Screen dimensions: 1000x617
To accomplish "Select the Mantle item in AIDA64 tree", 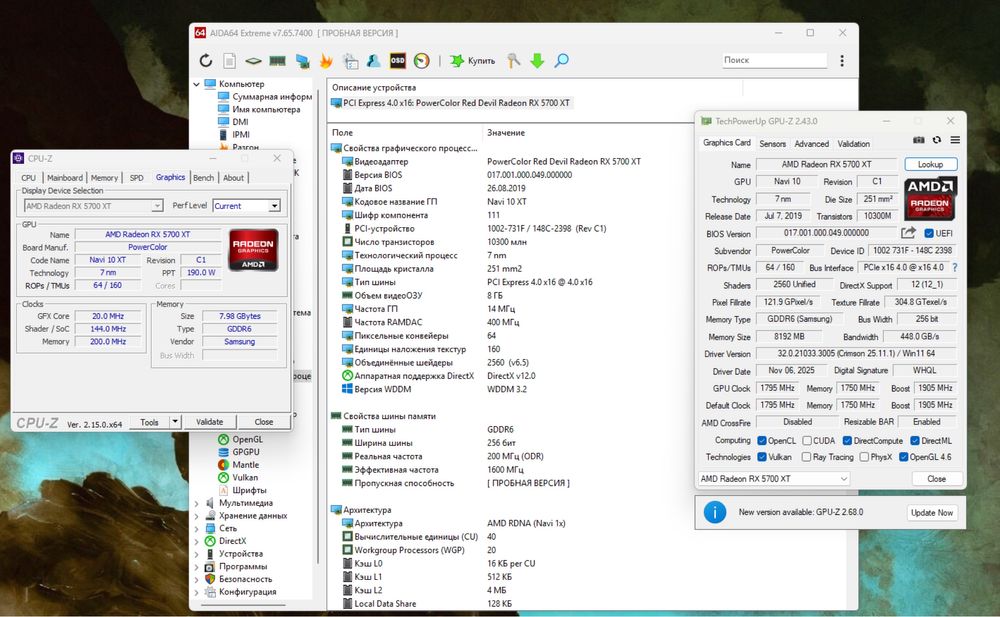I will (246, 465).
